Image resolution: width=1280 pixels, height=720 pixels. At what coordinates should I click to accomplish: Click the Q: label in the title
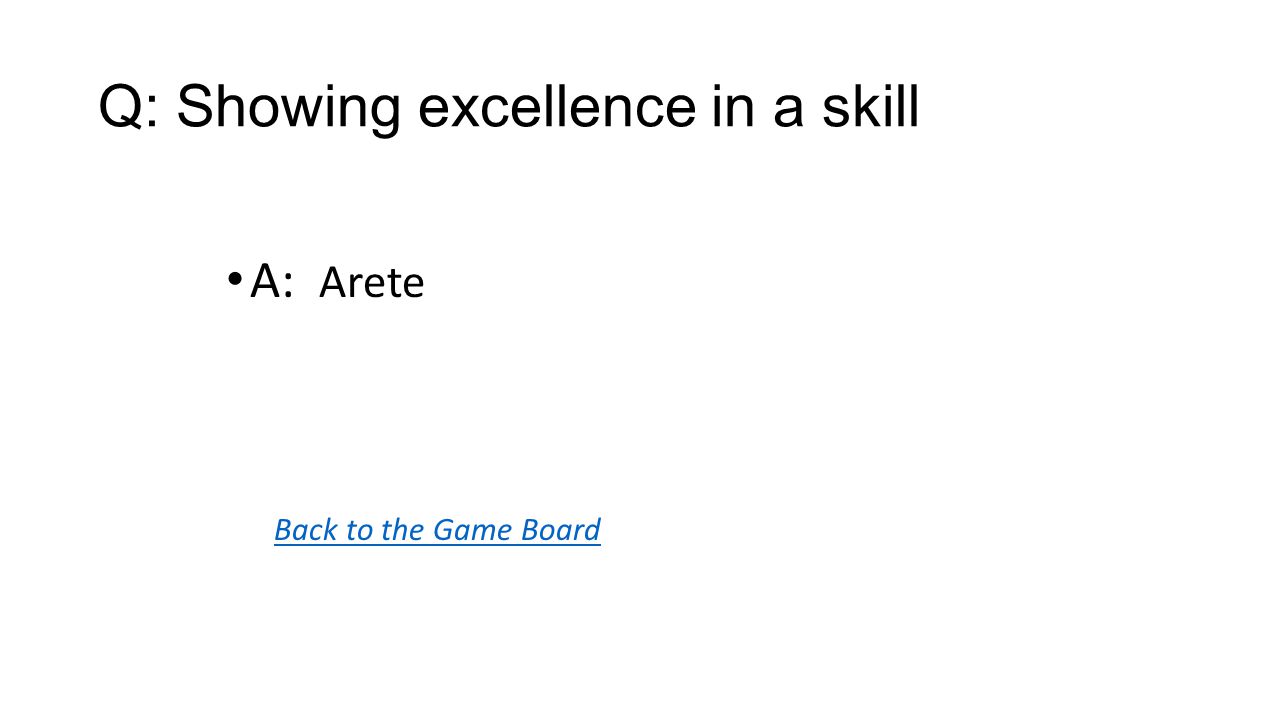click(x=128, y=108)
